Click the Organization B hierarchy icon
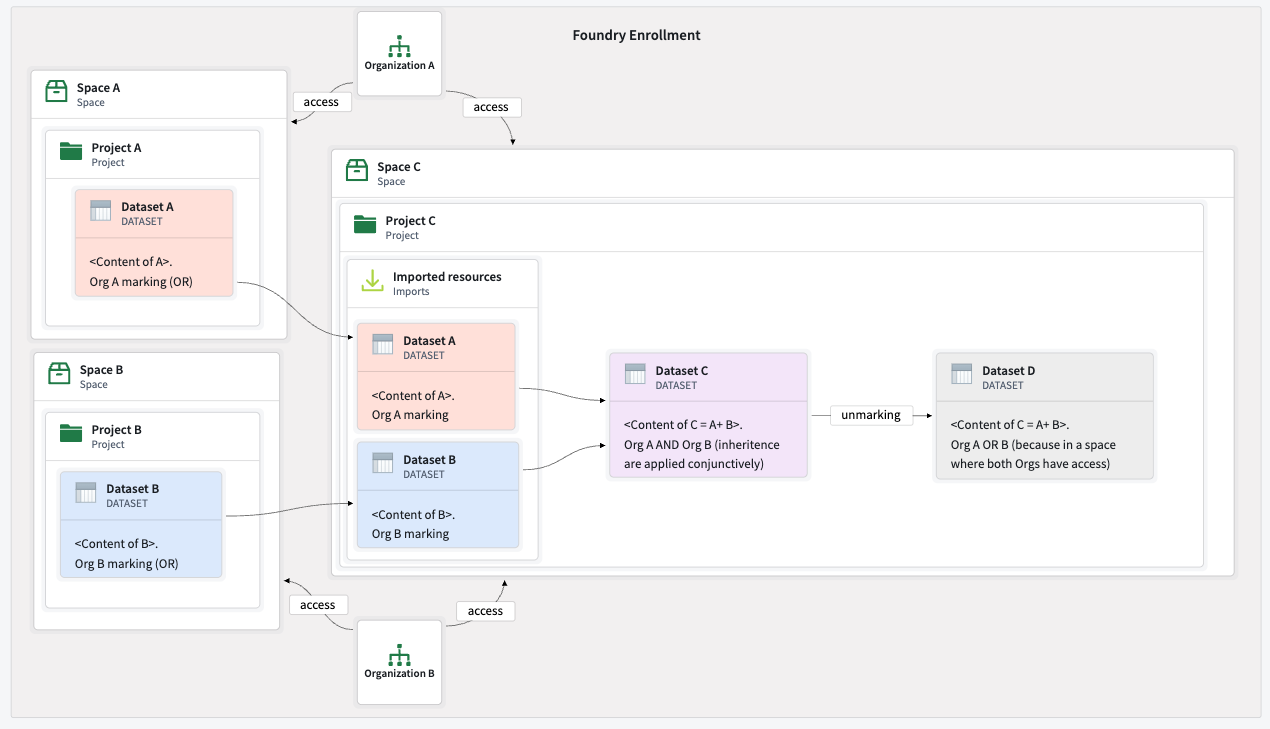Viewport: 1270px width, 729px height. coord(400,654)
